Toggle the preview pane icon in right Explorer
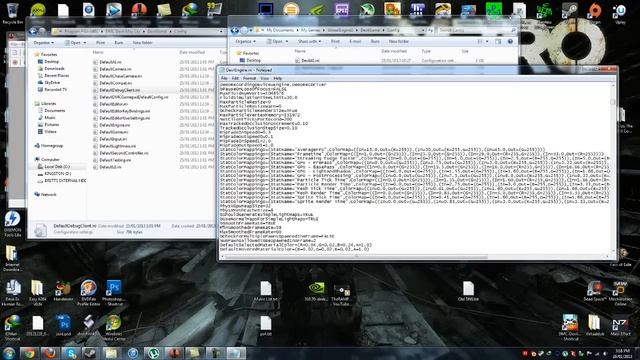 click(x=498, y=41)
